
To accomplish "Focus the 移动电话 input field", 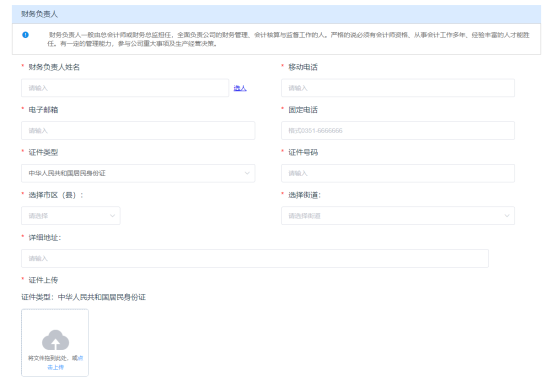I will click(398, 88).
